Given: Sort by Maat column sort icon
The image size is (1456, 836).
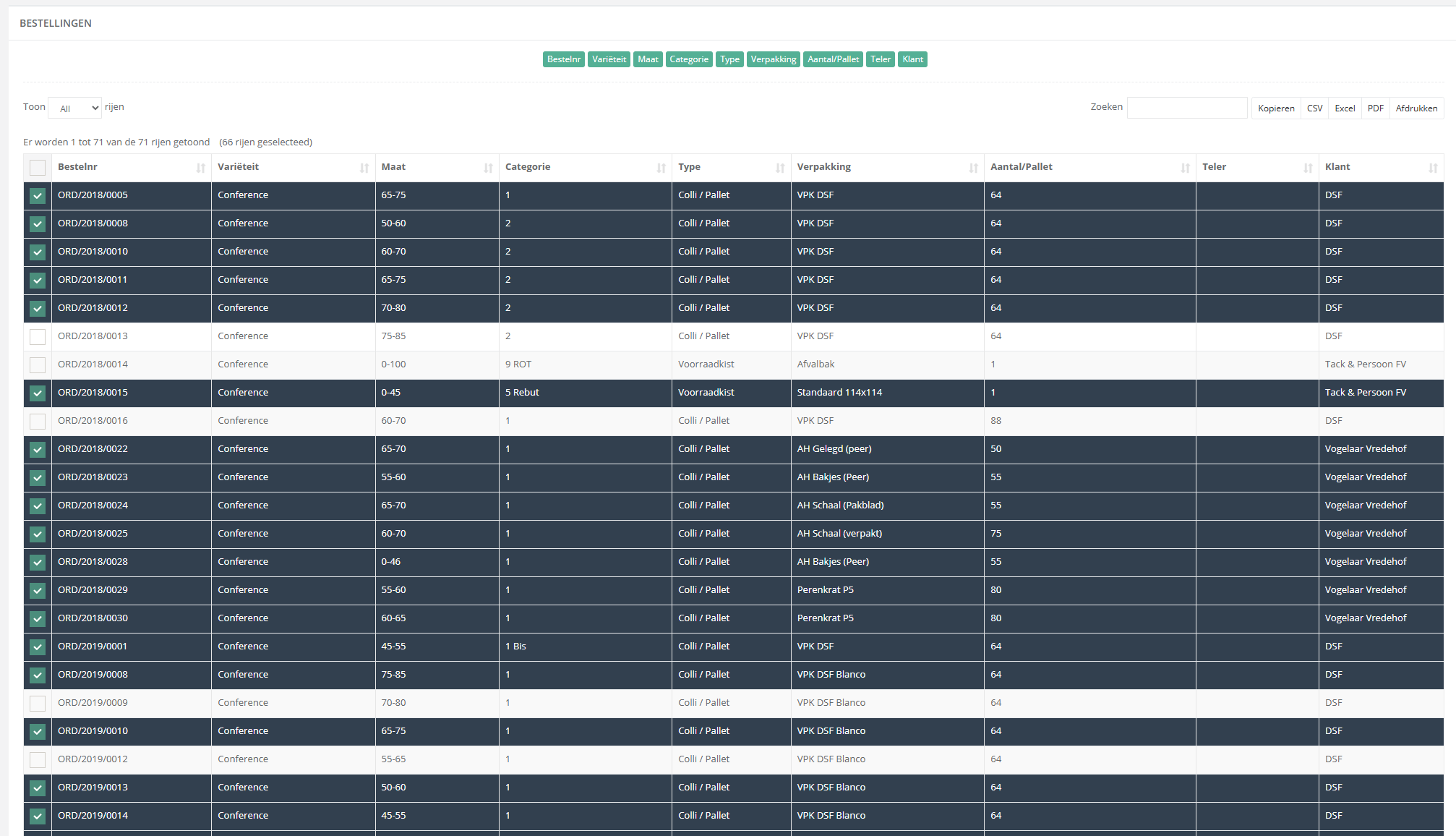Looking at the screenshot, I should tap(488, 168).
